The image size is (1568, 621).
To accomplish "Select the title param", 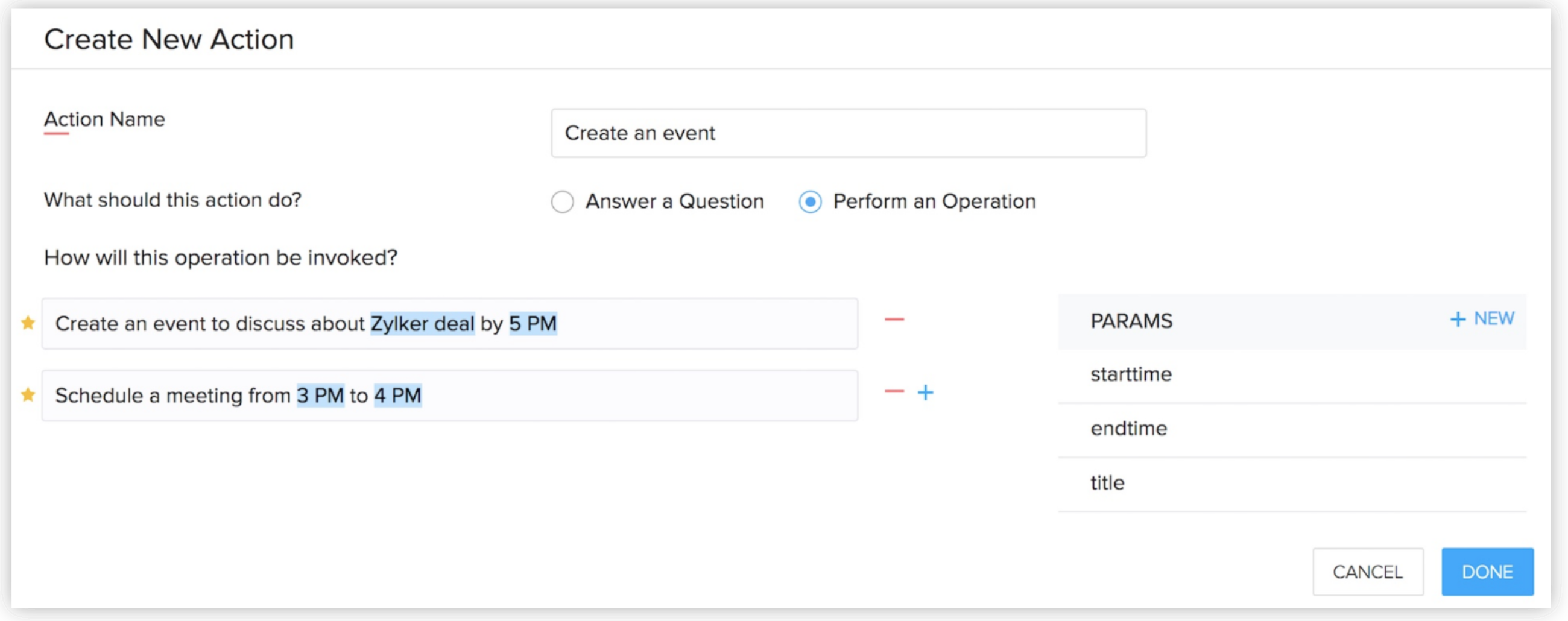I will (1107, 484).
